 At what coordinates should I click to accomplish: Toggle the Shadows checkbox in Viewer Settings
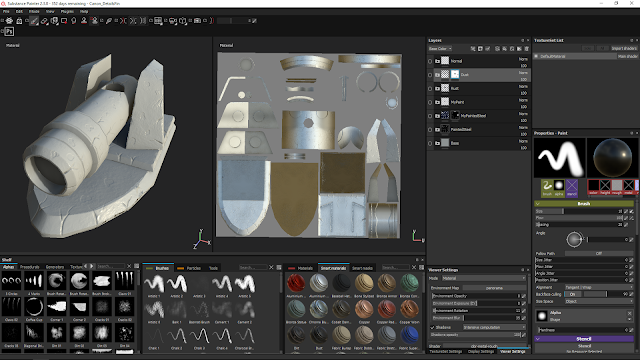pos(432,327)
